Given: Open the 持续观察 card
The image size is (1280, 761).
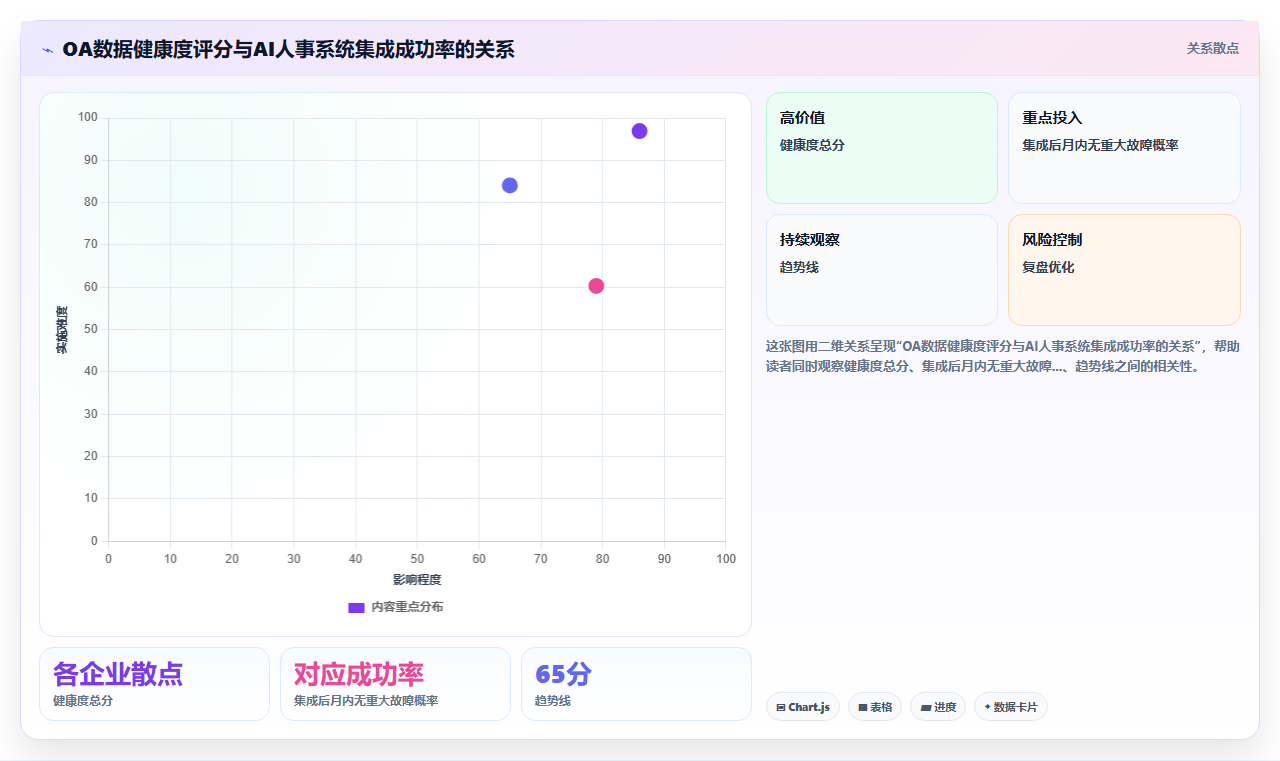Looking at the screenshot, I should tap(882, 270).
